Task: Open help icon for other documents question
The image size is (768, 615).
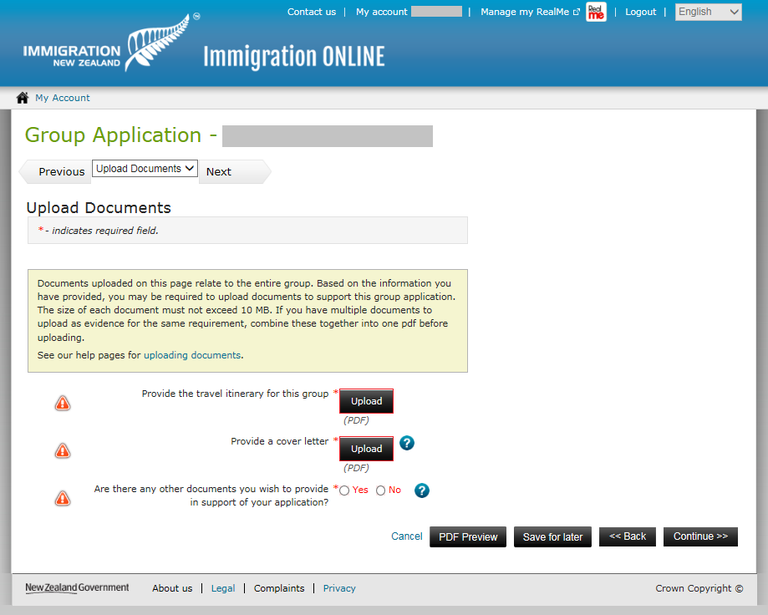Action: (422, 490)
